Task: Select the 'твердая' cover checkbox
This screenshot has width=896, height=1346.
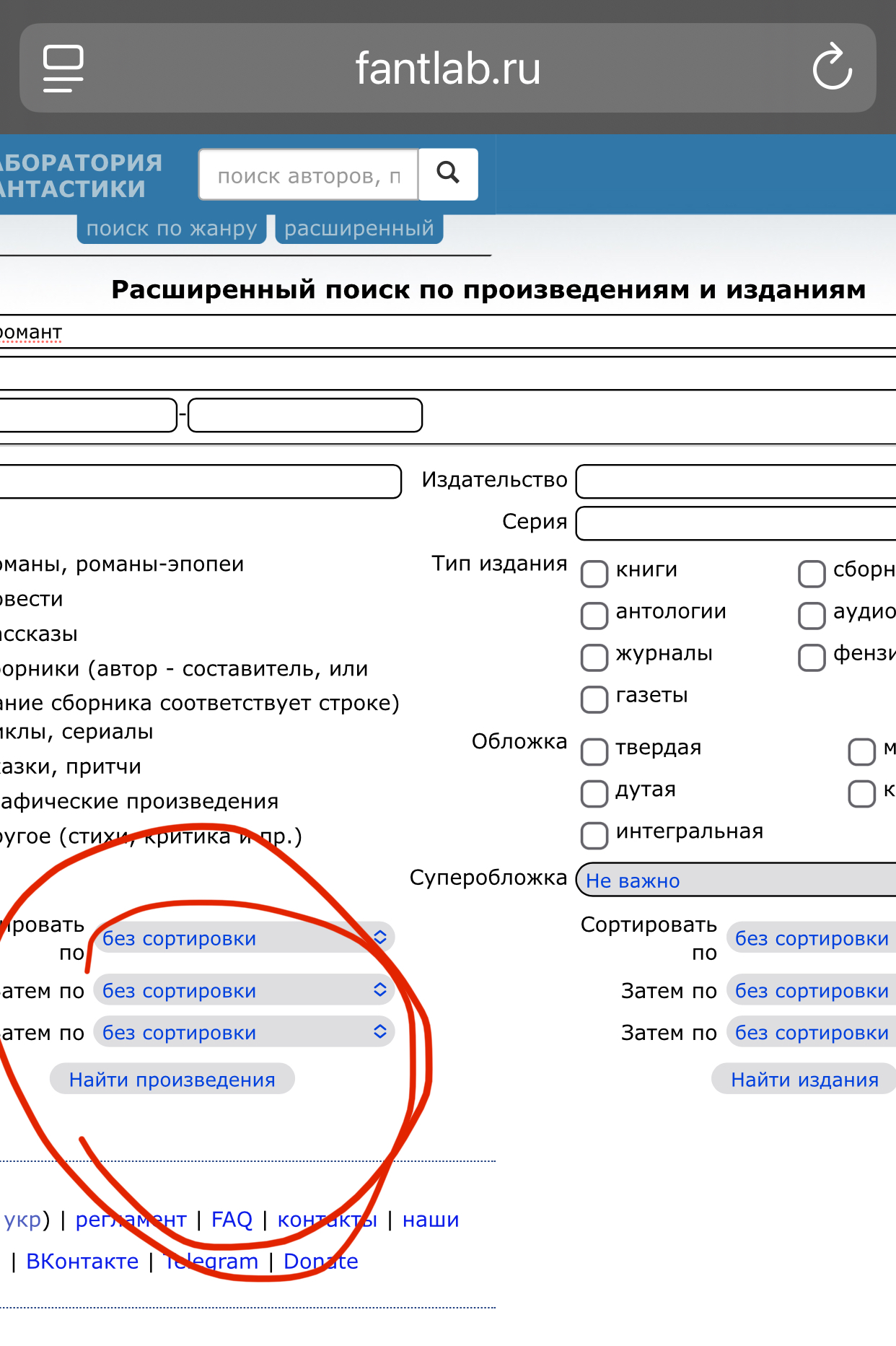Action: tap(594, 751)
